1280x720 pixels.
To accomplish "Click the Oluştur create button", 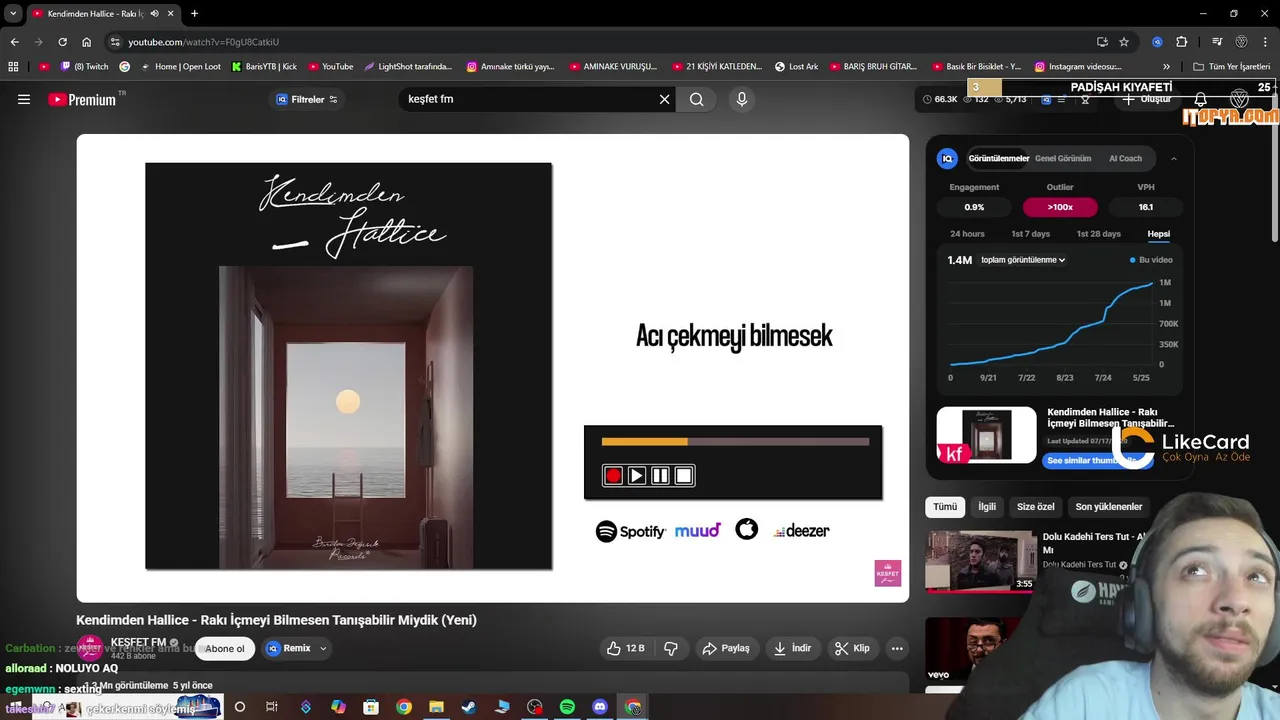I will [1146, 99].
